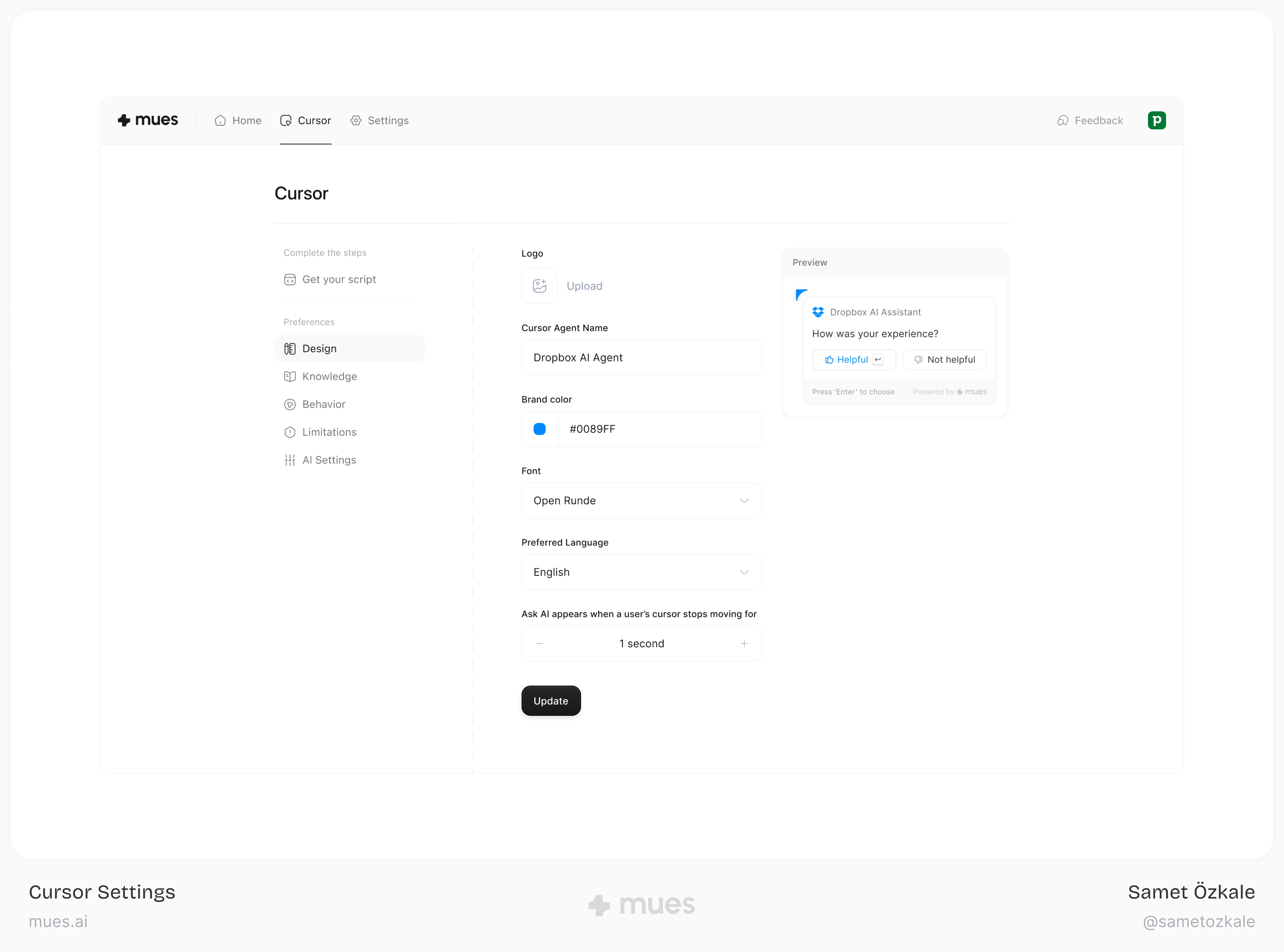Click the Cursor Agent Name field
1284x952 pixels.
(x=641, y=357)
